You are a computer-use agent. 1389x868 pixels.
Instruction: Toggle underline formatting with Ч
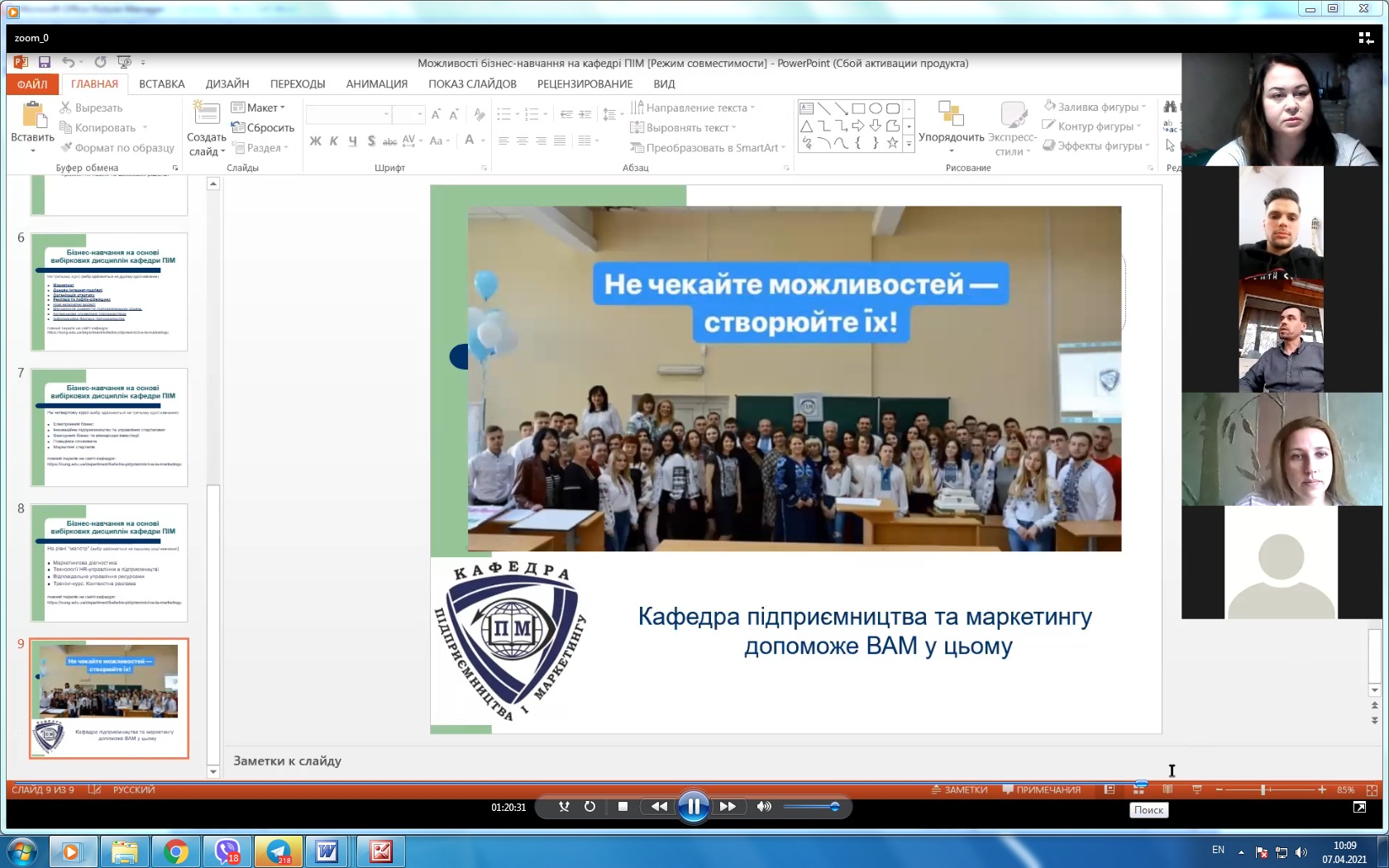click(352, 141)
